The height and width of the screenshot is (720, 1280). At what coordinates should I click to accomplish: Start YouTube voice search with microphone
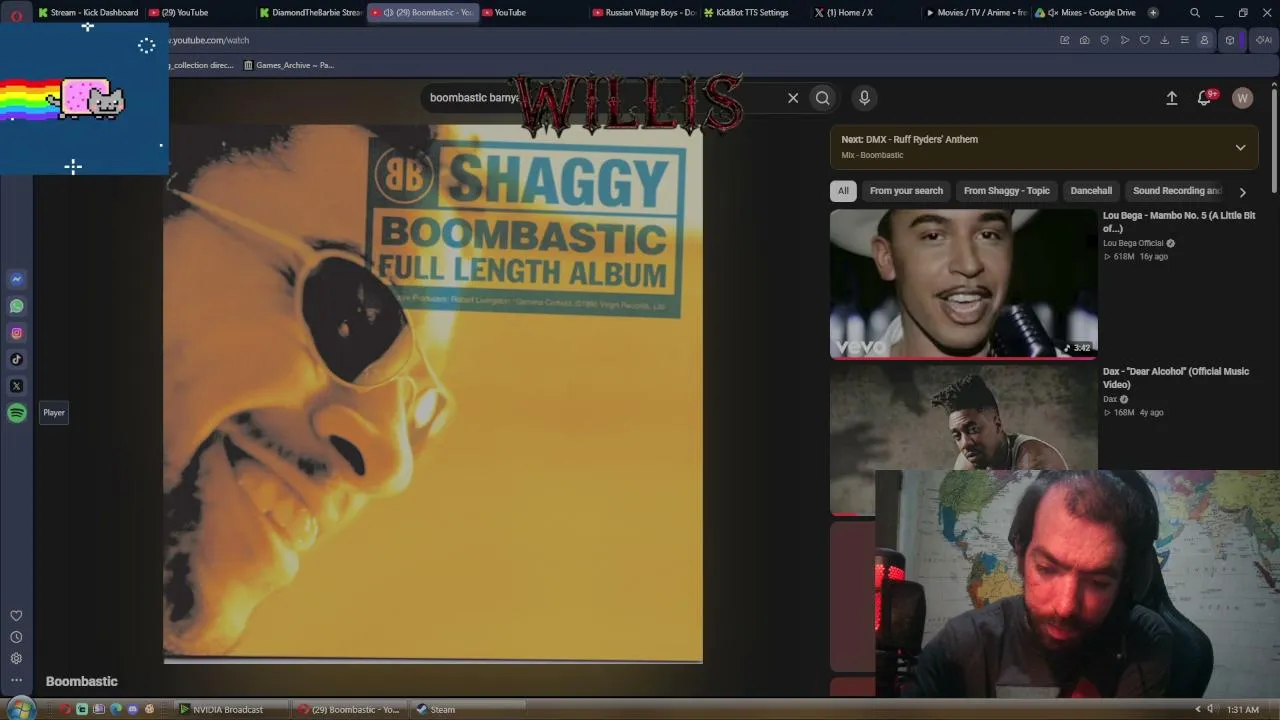[x=864, y=98]
